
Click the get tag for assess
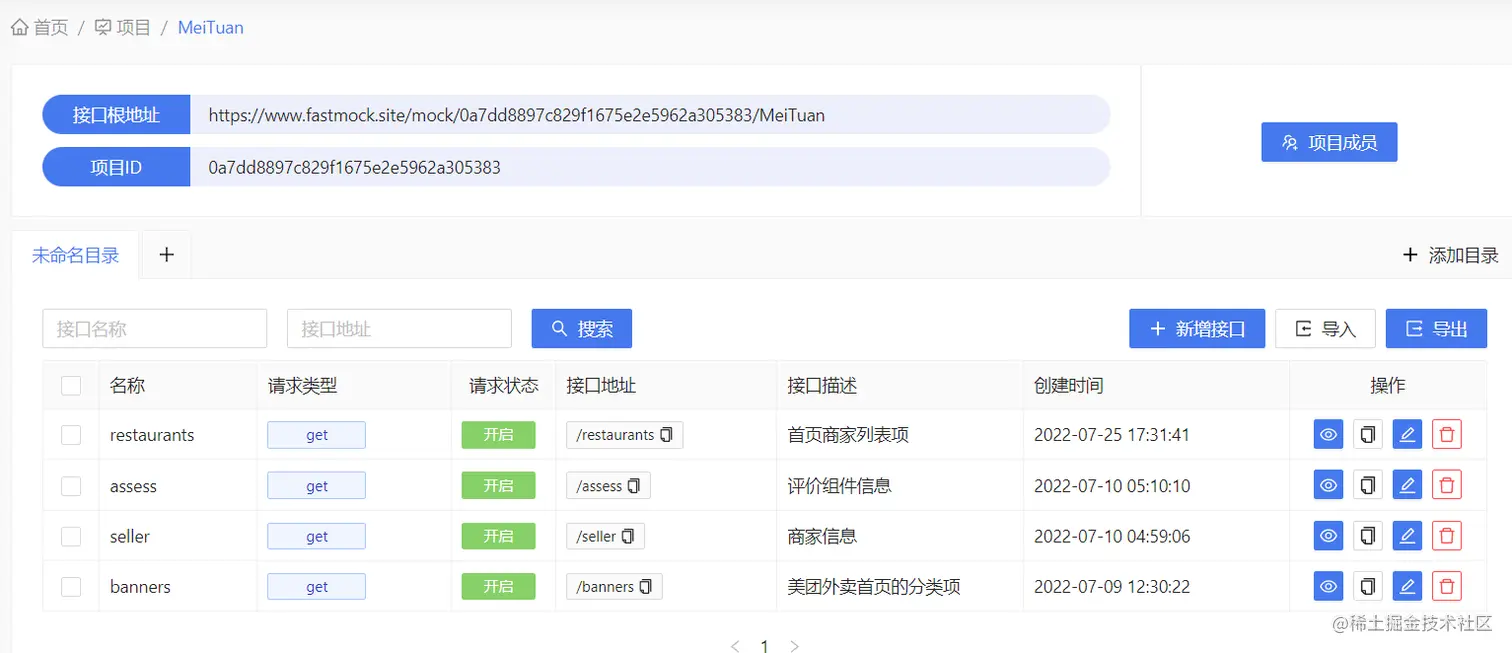316,486
